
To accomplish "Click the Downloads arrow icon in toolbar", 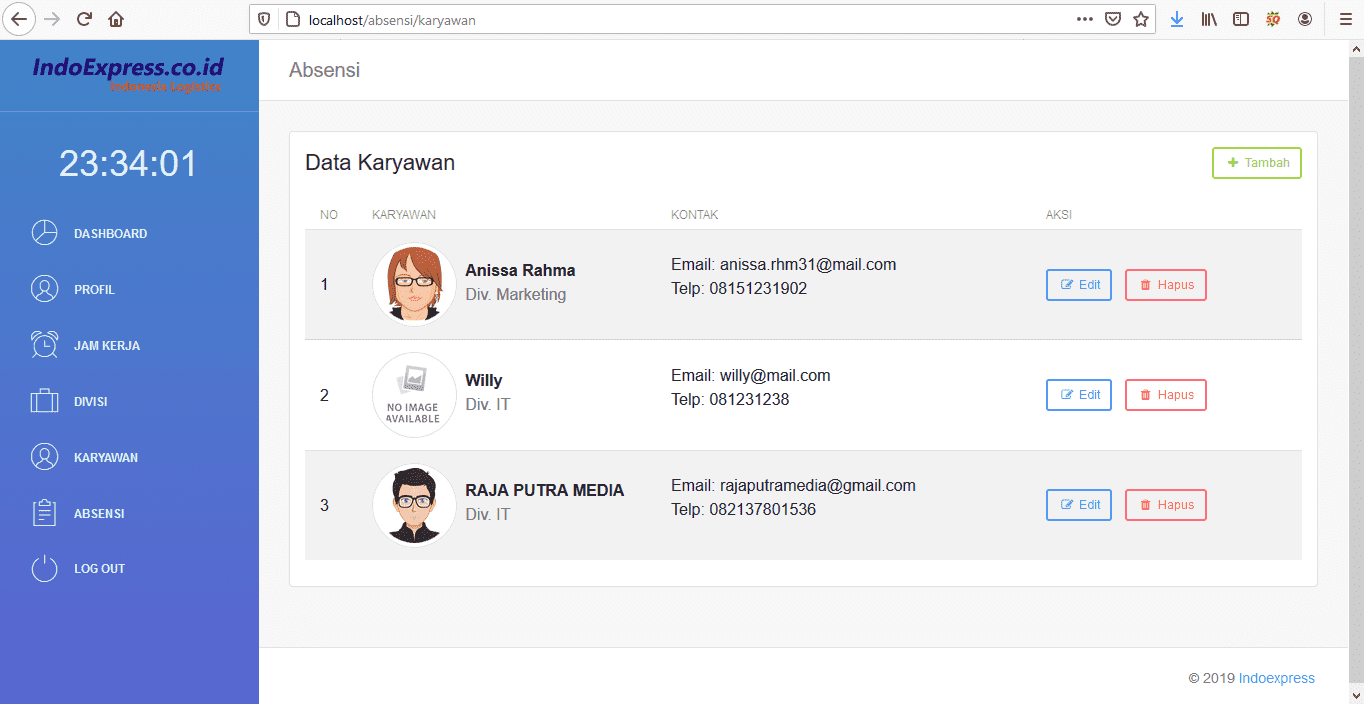I will pyautogui.click(x=1176, y=19).
